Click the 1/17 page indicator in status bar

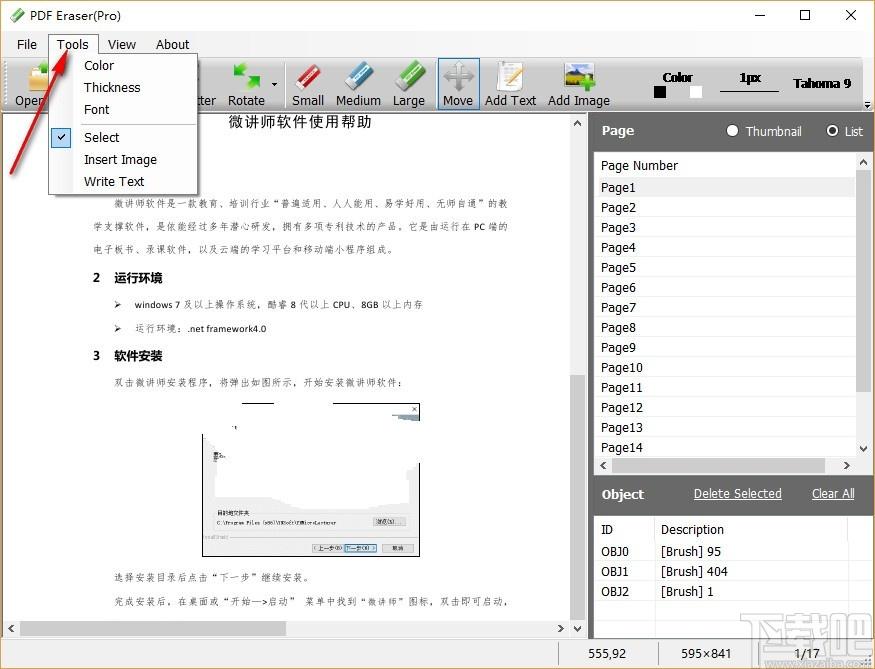click(x=807, y=653)
